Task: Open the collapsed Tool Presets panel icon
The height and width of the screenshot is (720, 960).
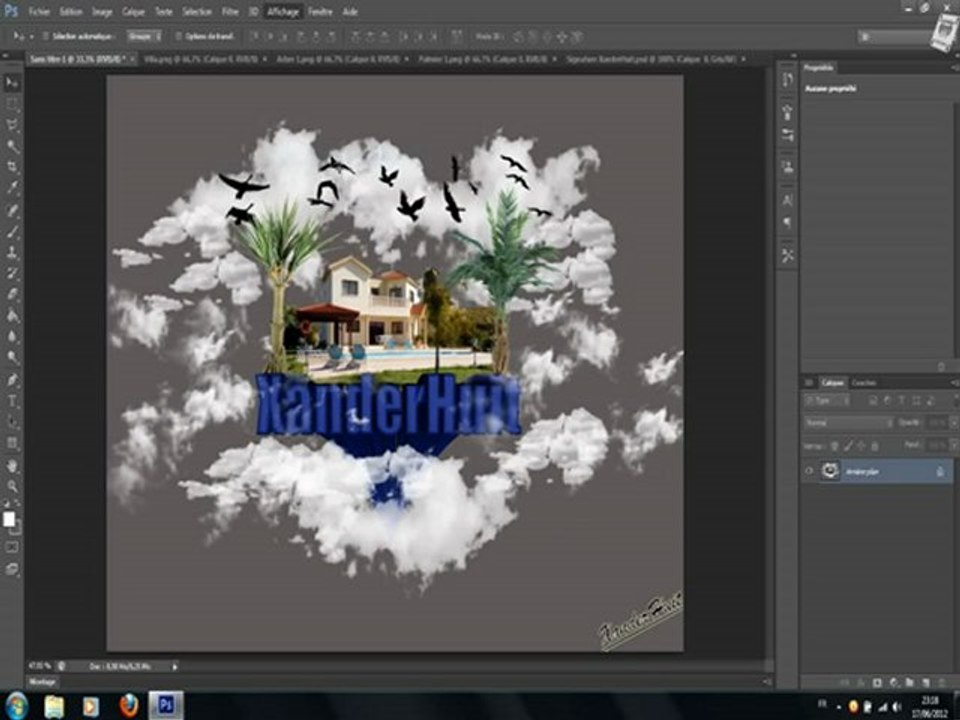Action: coord(788,255)
